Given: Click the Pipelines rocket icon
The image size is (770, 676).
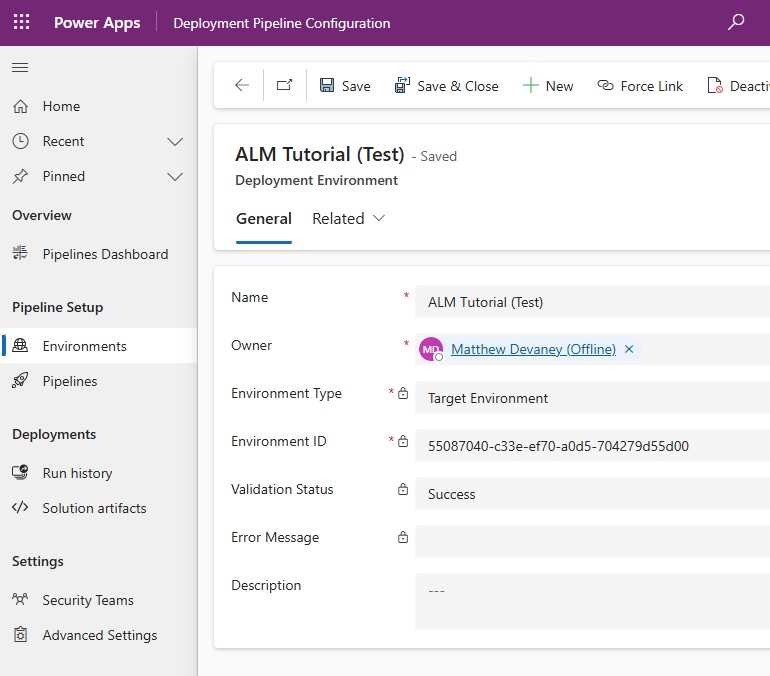Looking at the screenshot, I should click(20, 380).
